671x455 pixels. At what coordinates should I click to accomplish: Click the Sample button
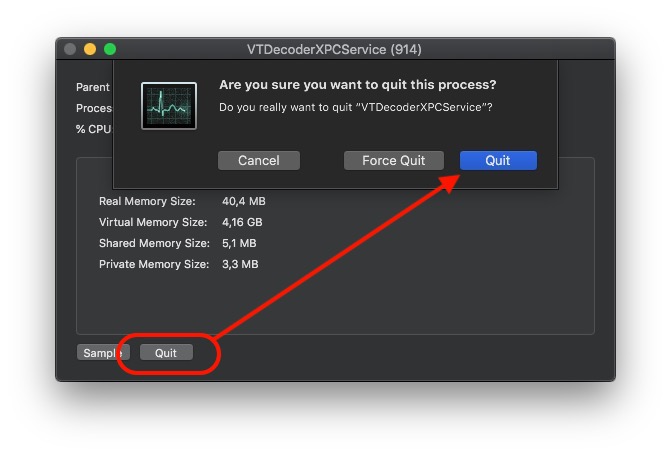pyautogui.click(x=102, y=353)
